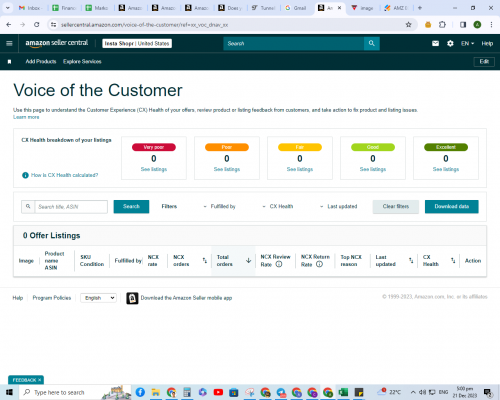Viewport: 500px width, 400px height.
Task: Open the Chrome profile avatar
Action: point(477,25)
